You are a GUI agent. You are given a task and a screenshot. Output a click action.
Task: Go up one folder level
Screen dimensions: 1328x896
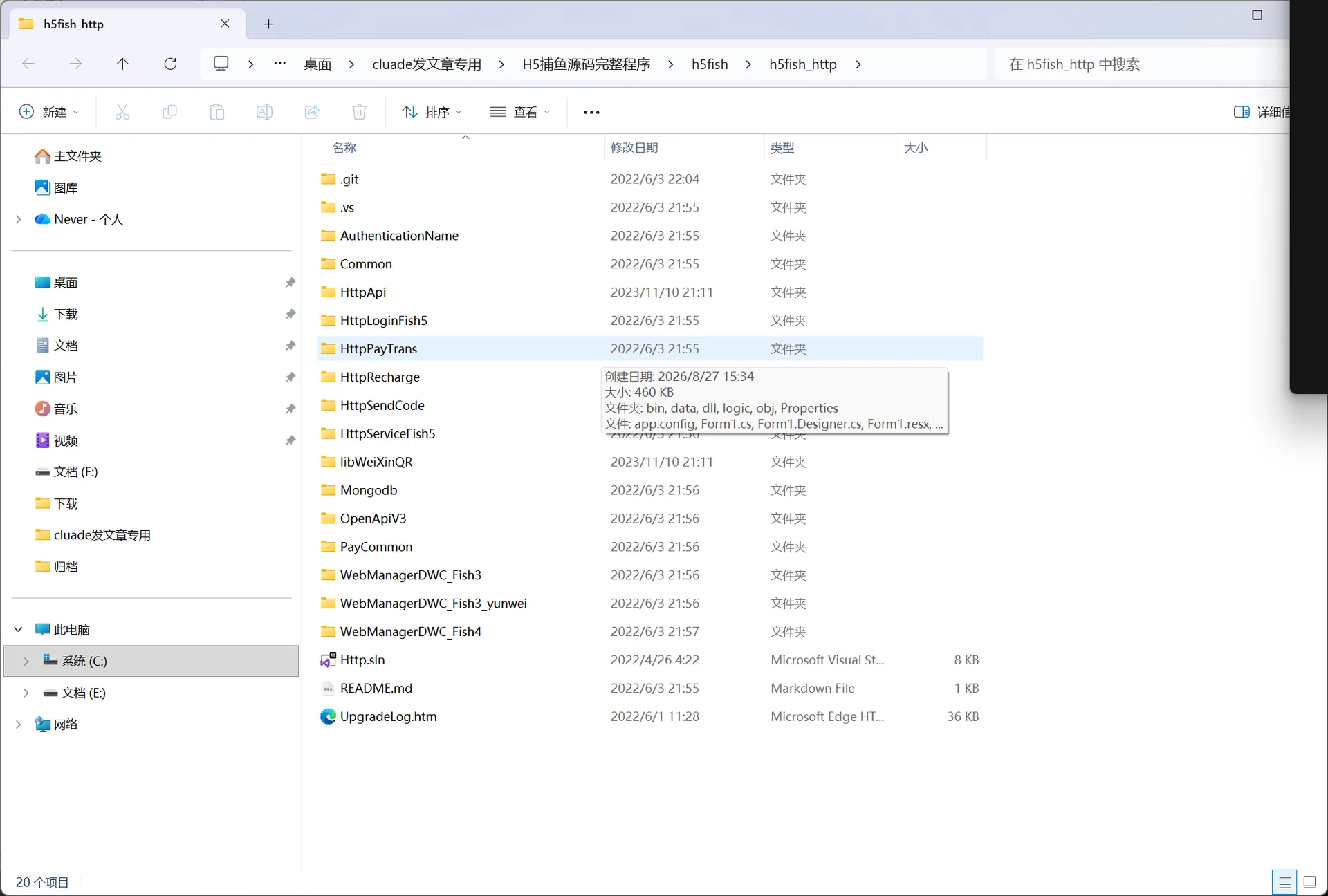122,64
